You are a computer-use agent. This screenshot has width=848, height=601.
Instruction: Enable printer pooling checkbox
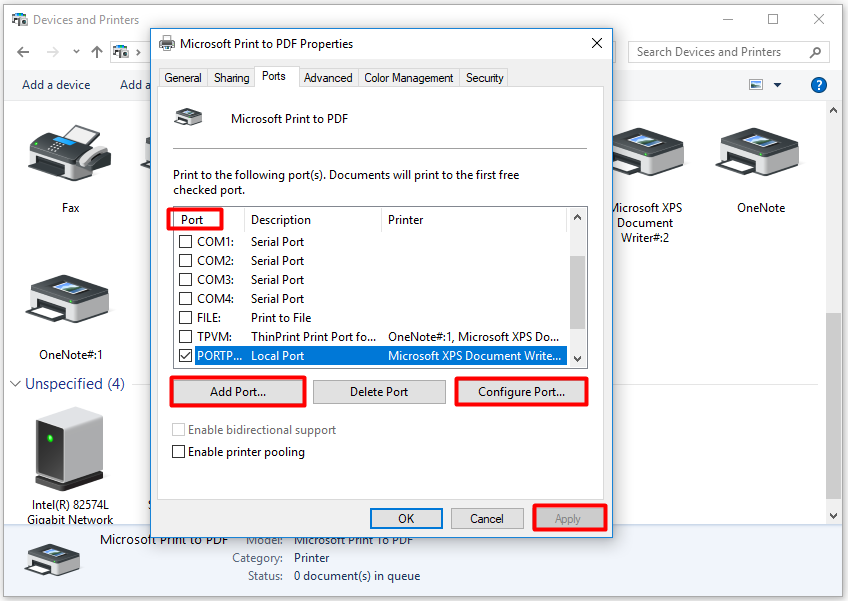178,451
